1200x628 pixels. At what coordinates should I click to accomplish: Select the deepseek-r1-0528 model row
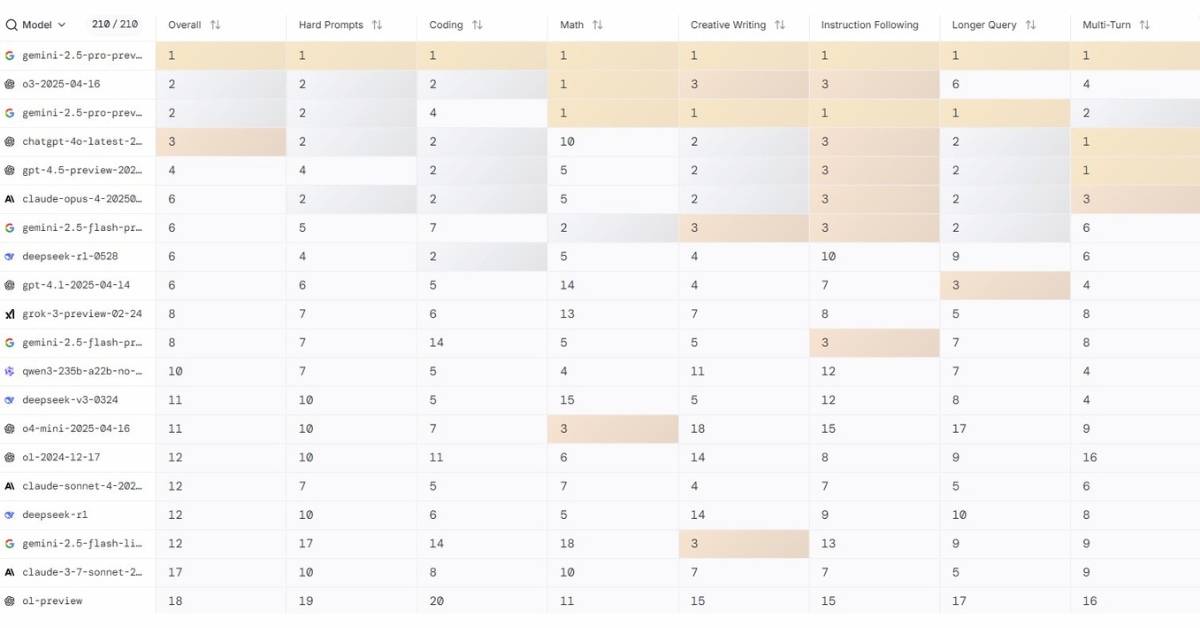[68, 256]
